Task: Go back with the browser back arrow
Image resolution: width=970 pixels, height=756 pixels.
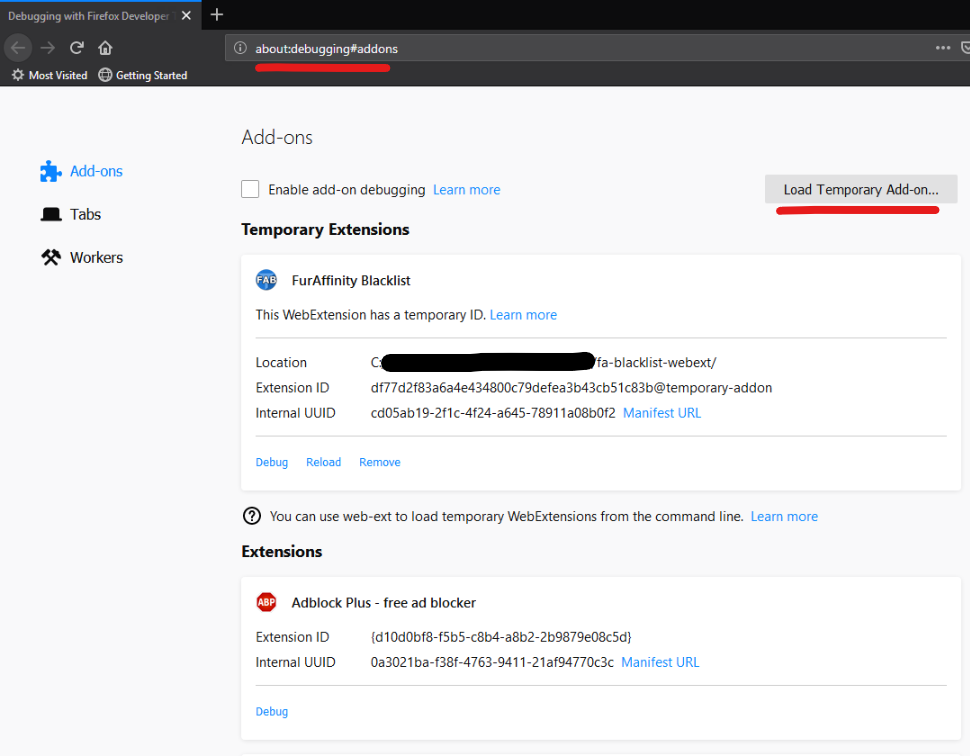Action: tap(18, 48)
